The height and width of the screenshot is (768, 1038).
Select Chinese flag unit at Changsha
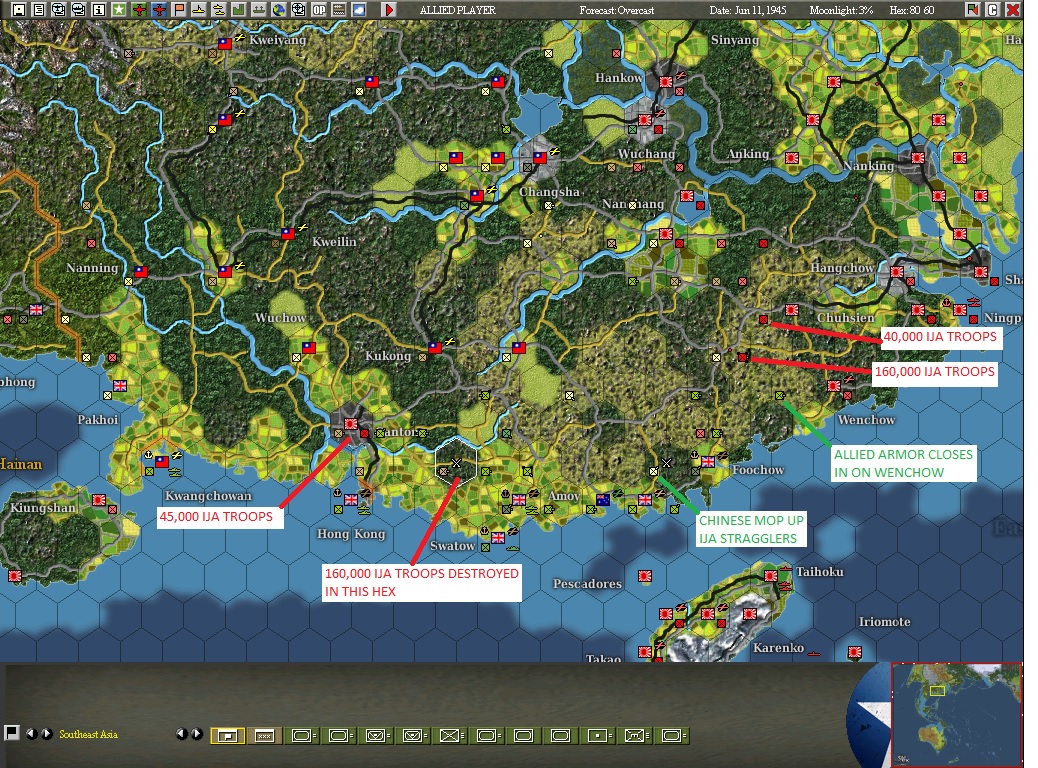[x=540, y=158]
